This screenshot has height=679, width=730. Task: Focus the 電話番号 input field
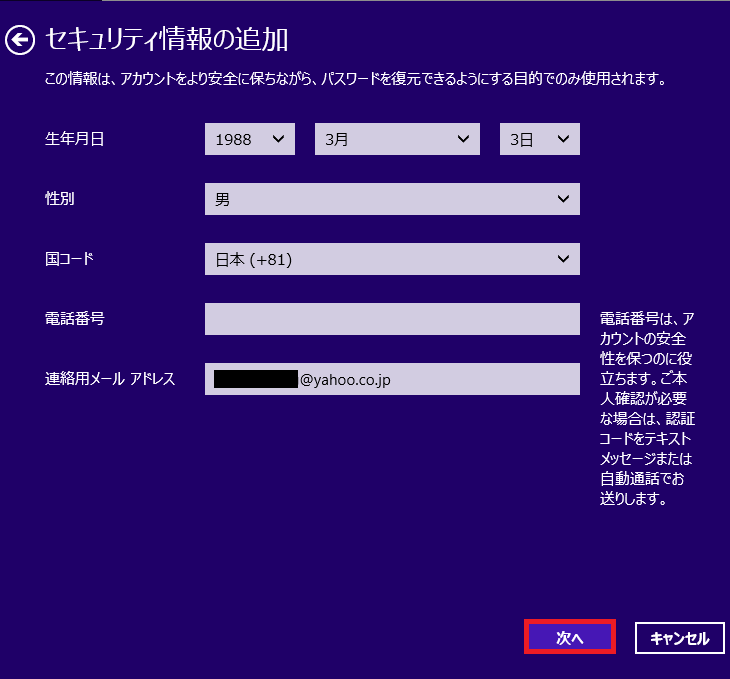(392, 319)
